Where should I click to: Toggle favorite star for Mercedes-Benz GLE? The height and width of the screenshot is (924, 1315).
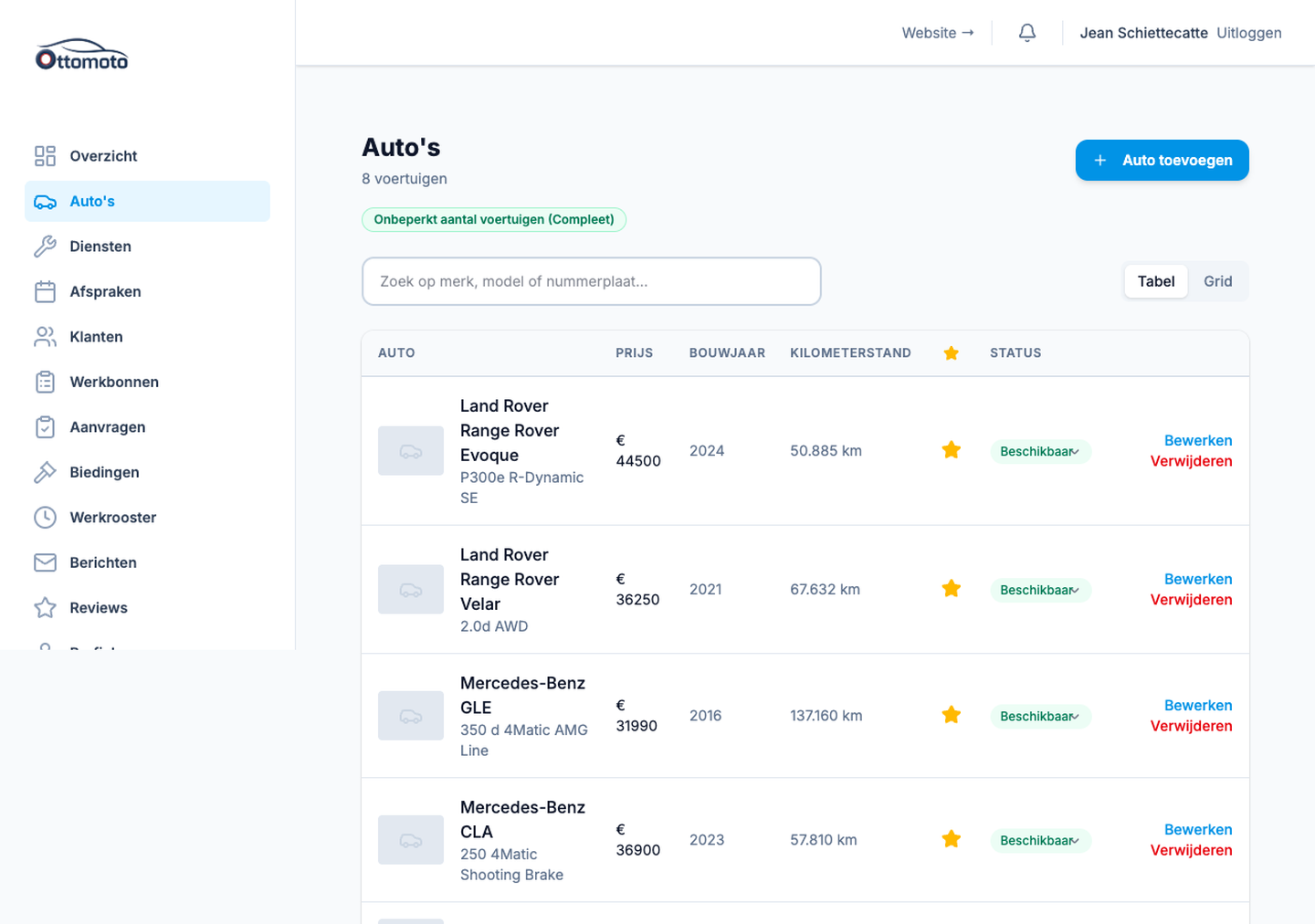click(952, 715)
